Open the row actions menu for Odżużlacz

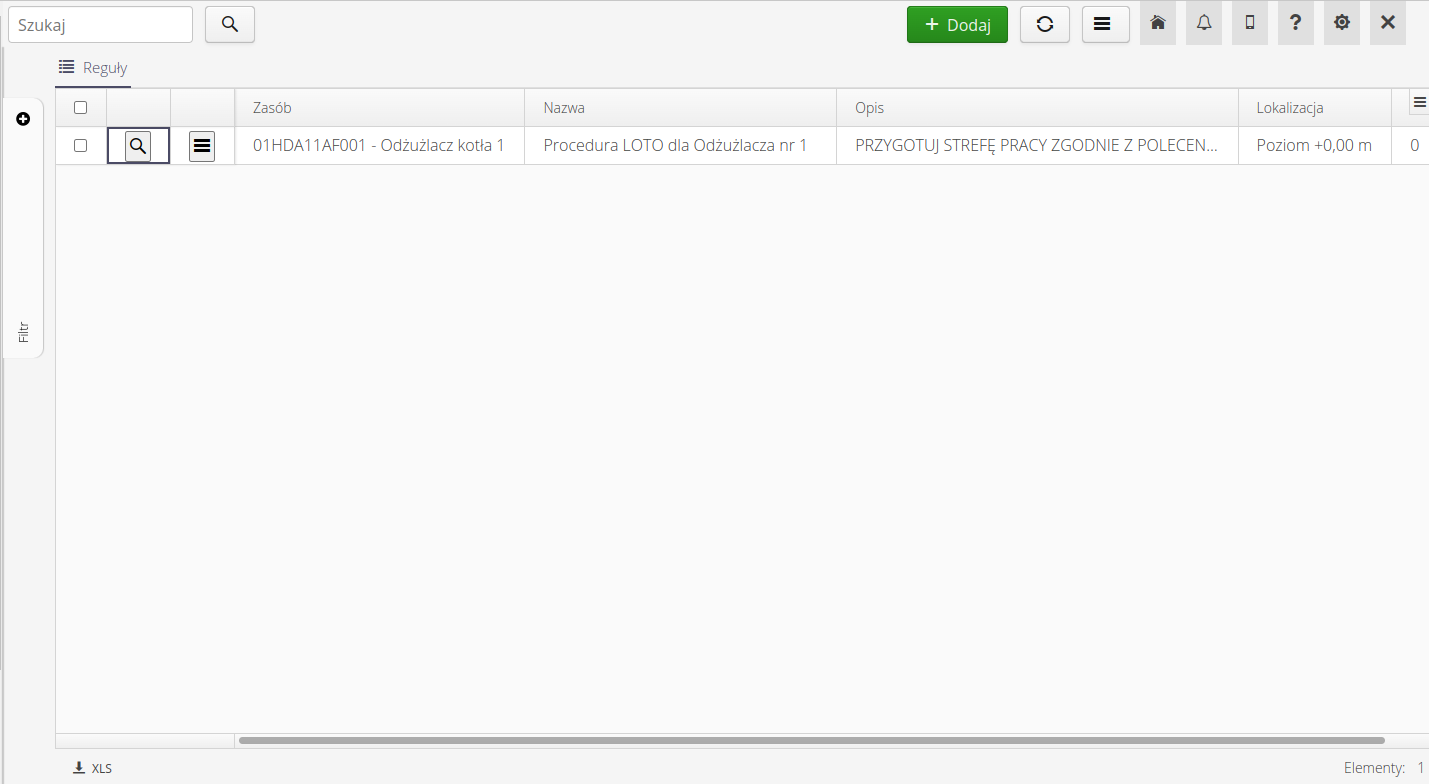pyautogui.click(x=202, y=146)
